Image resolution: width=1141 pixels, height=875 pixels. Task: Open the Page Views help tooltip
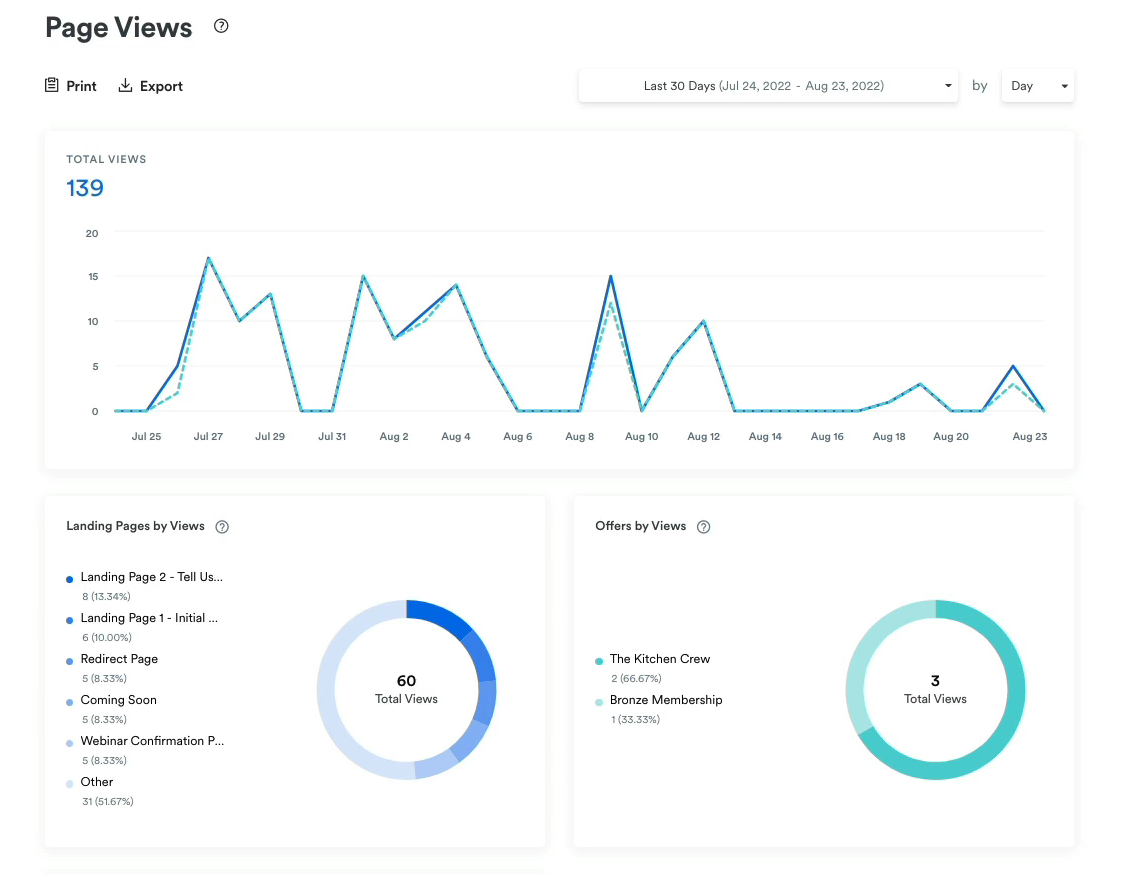pos(220,27)
